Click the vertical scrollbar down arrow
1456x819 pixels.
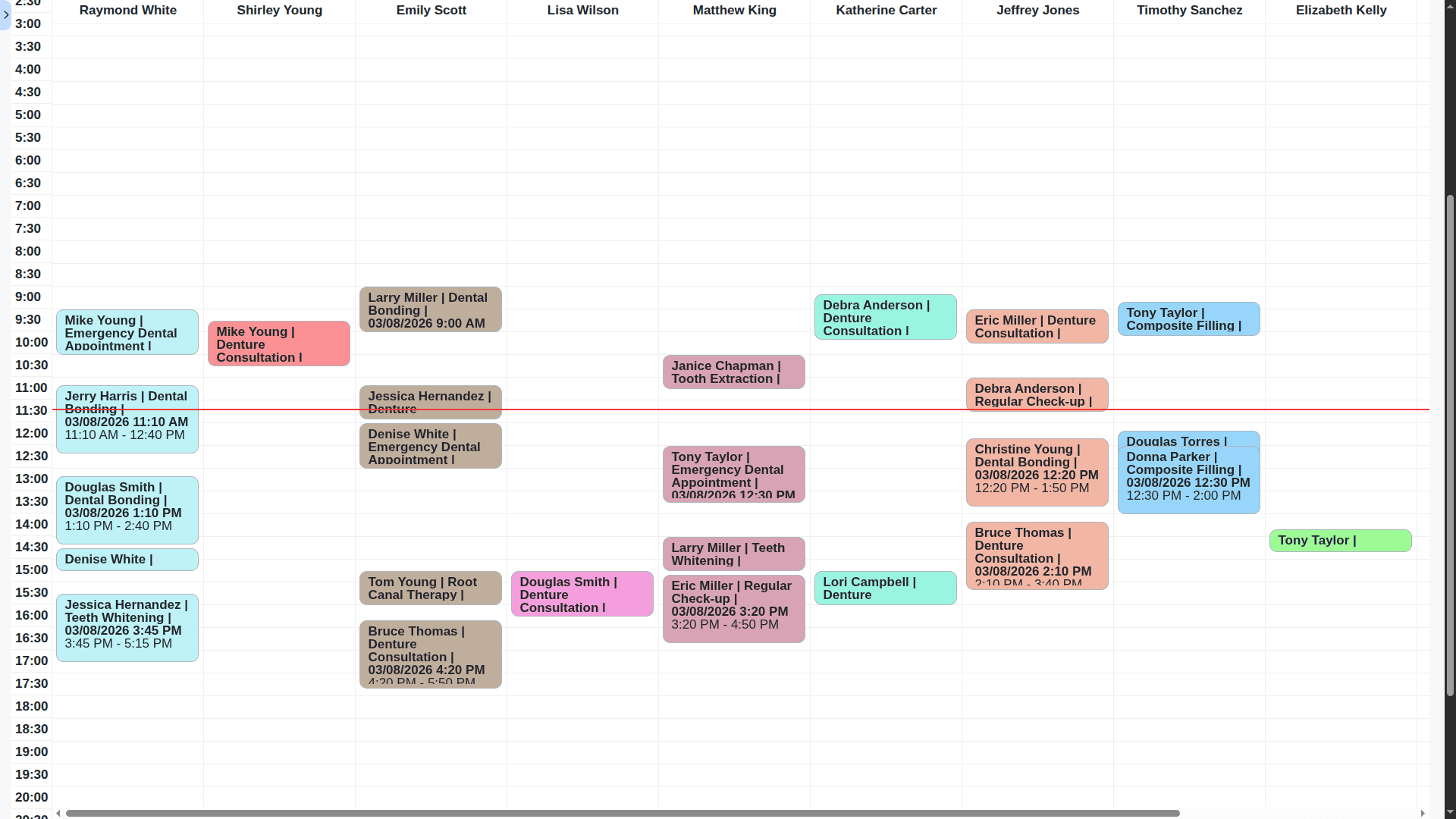1449,812
